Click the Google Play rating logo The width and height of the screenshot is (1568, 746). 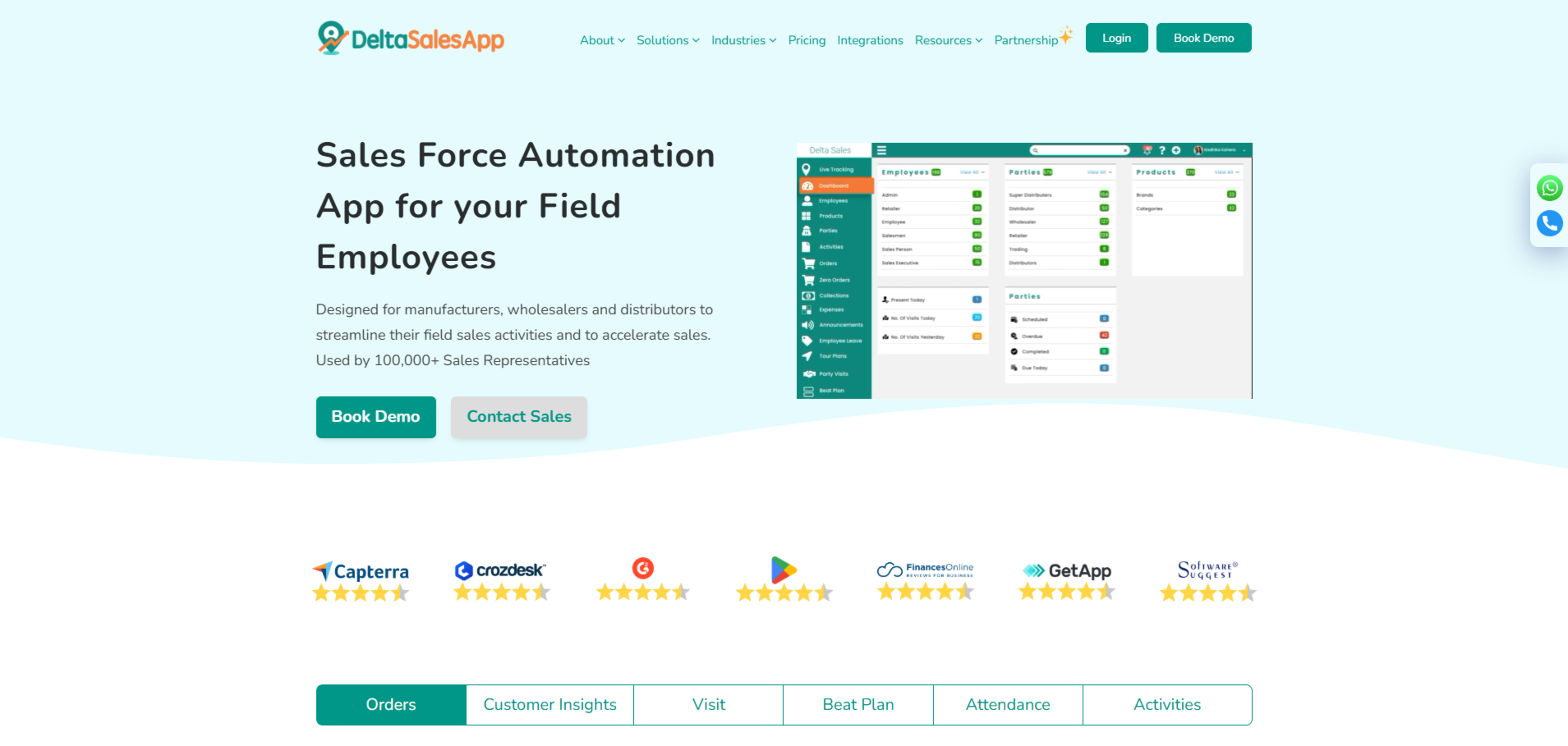pyautogui.click(x=784, y=579)
